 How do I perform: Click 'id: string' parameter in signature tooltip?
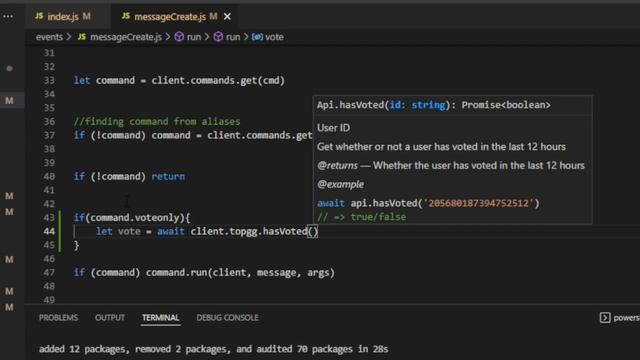[x=417, y=105]
